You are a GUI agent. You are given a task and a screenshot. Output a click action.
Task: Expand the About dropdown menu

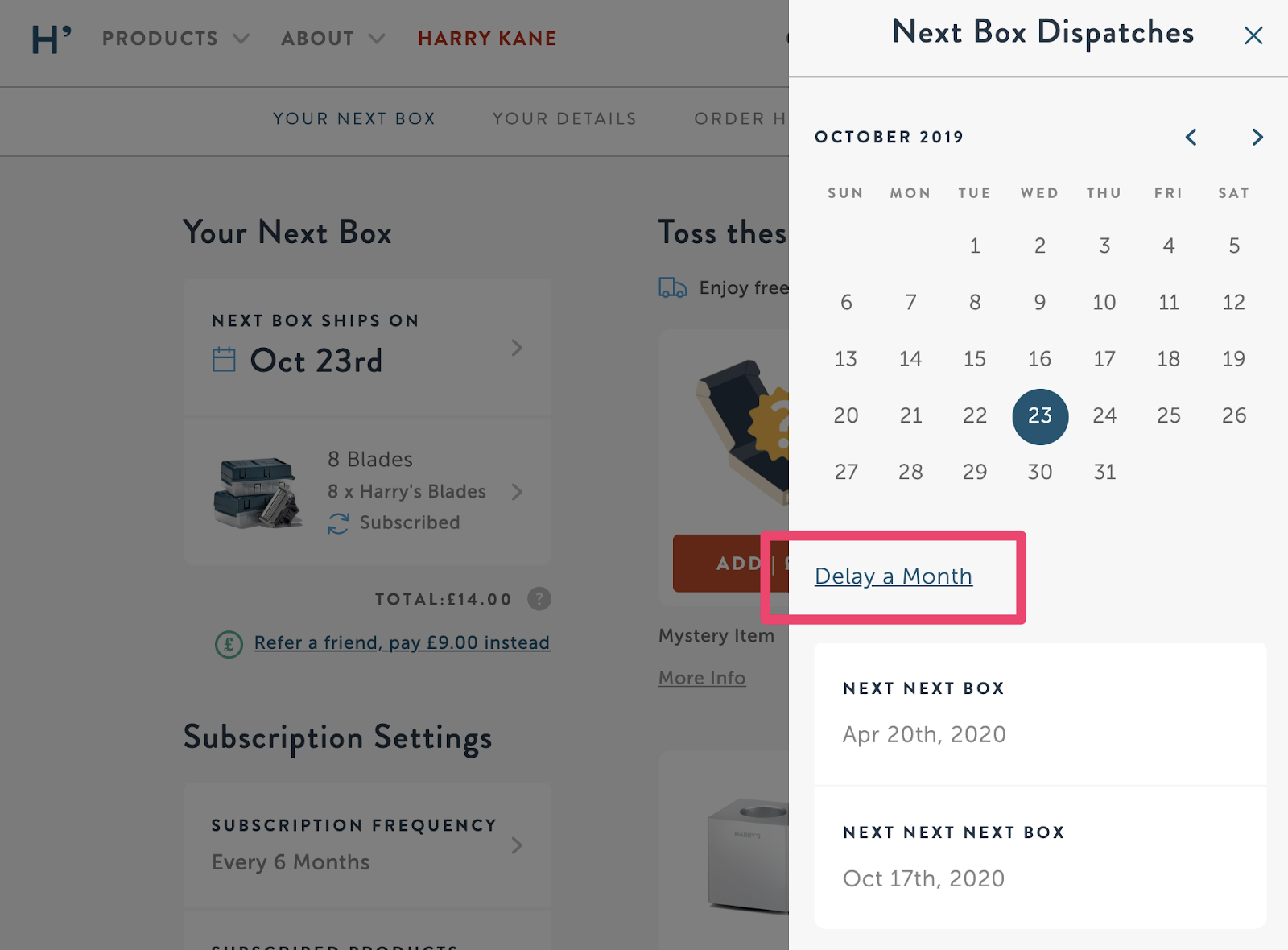click(x=333, y=39)
